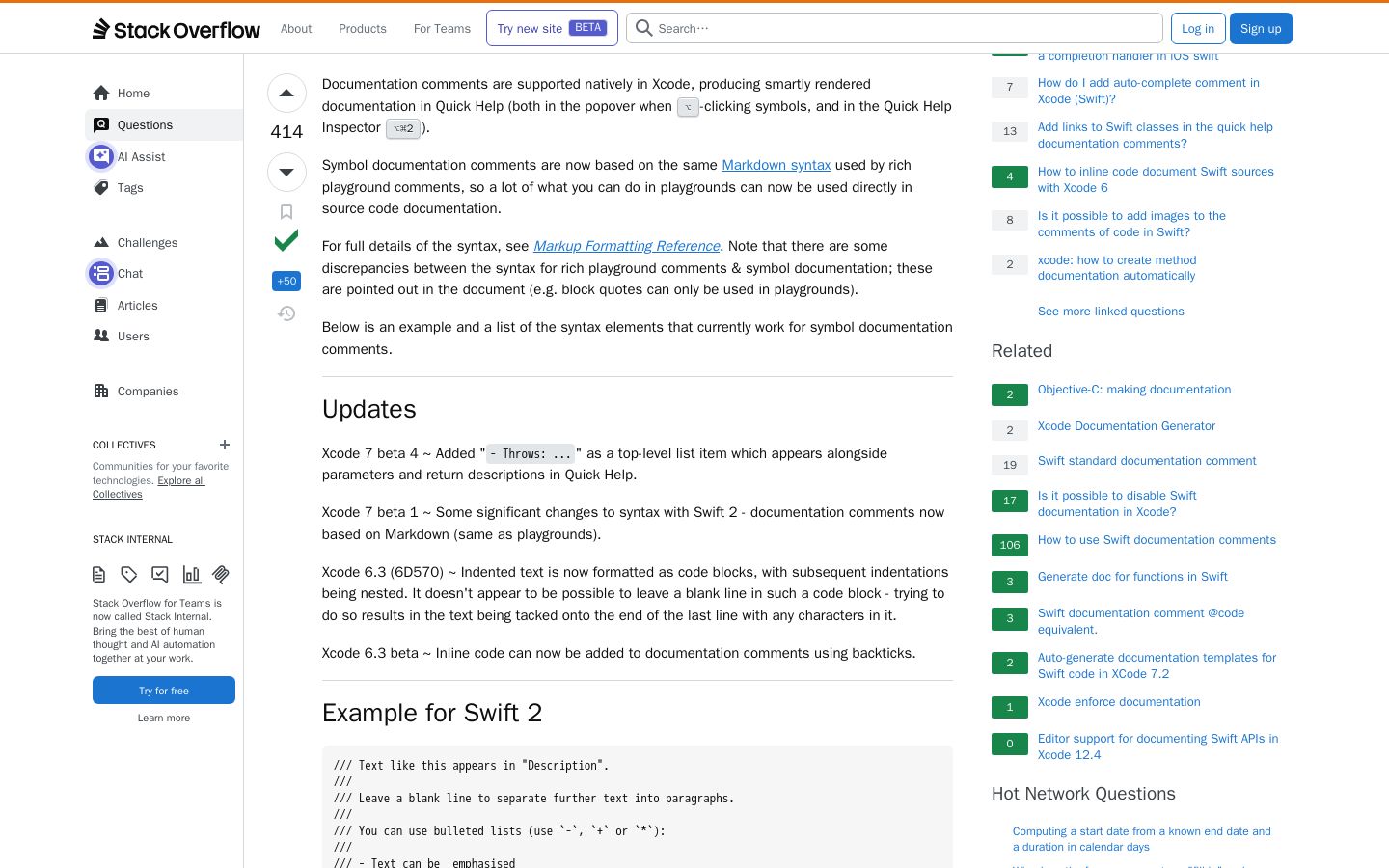Open the Products menu
The height and width of the screenshot is (868, 1389).
(x=363, y=29)
